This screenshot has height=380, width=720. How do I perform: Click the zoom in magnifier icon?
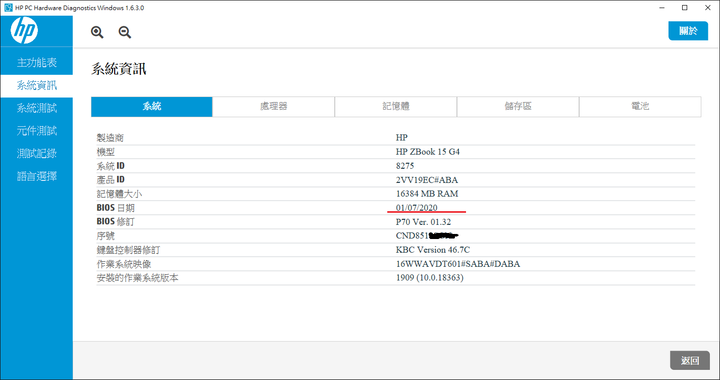[97, 32]
